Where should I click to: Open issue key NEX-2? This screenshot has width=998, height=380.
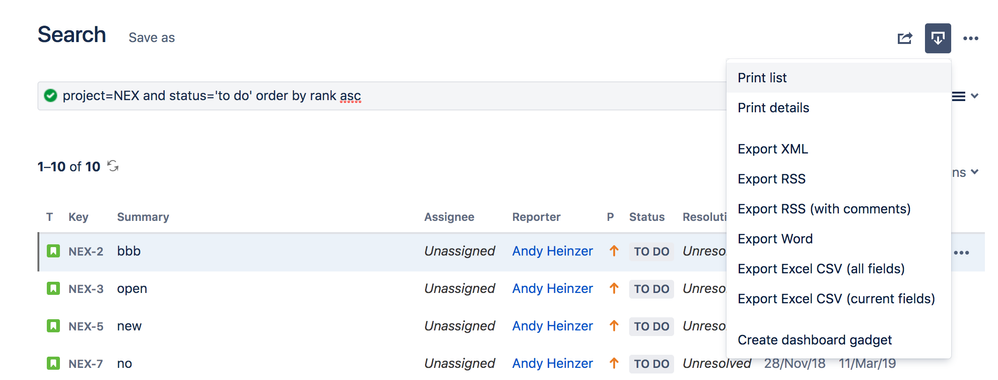pos(85,251)
